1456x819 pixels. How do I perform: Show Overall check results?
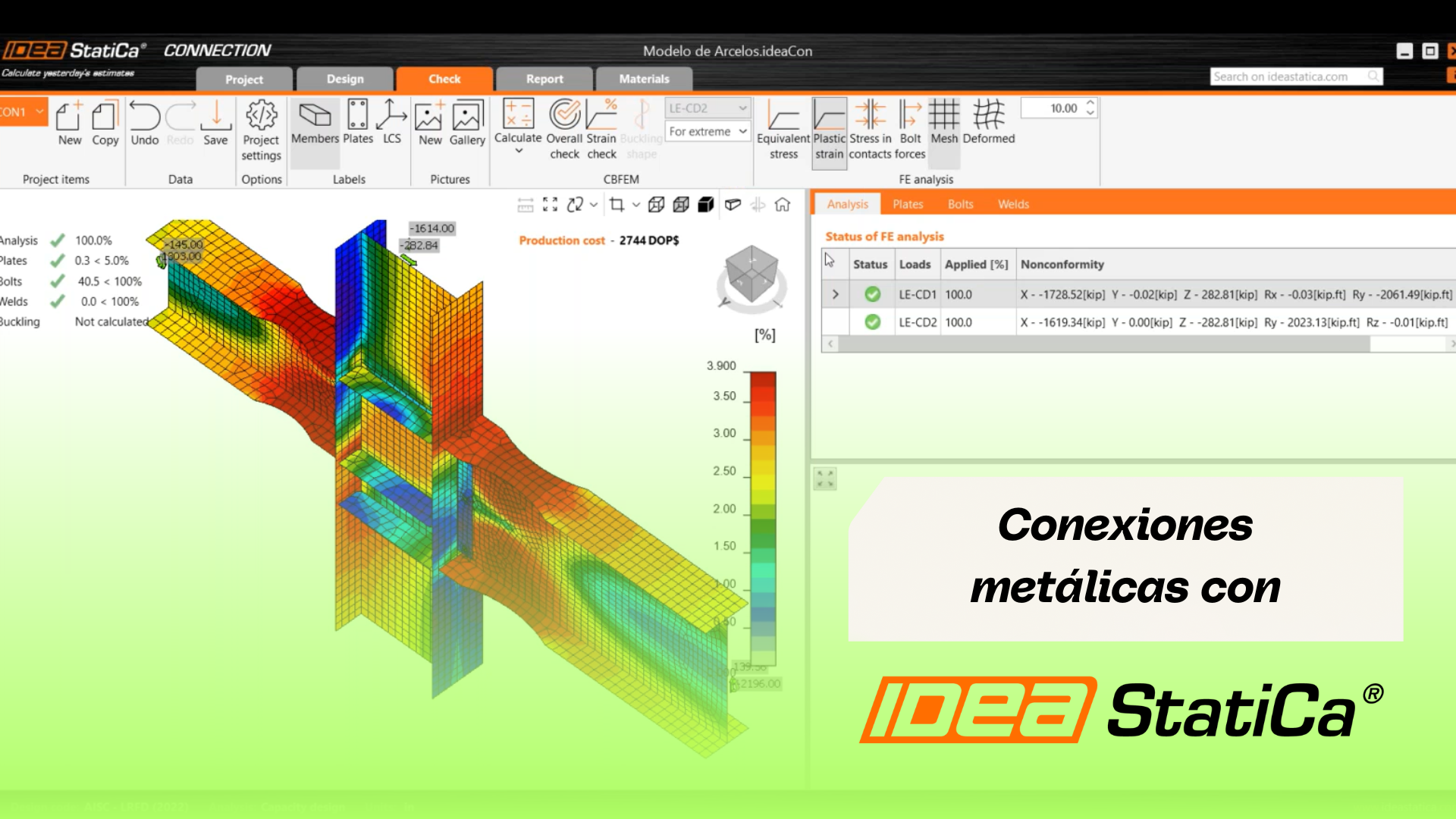564,129
